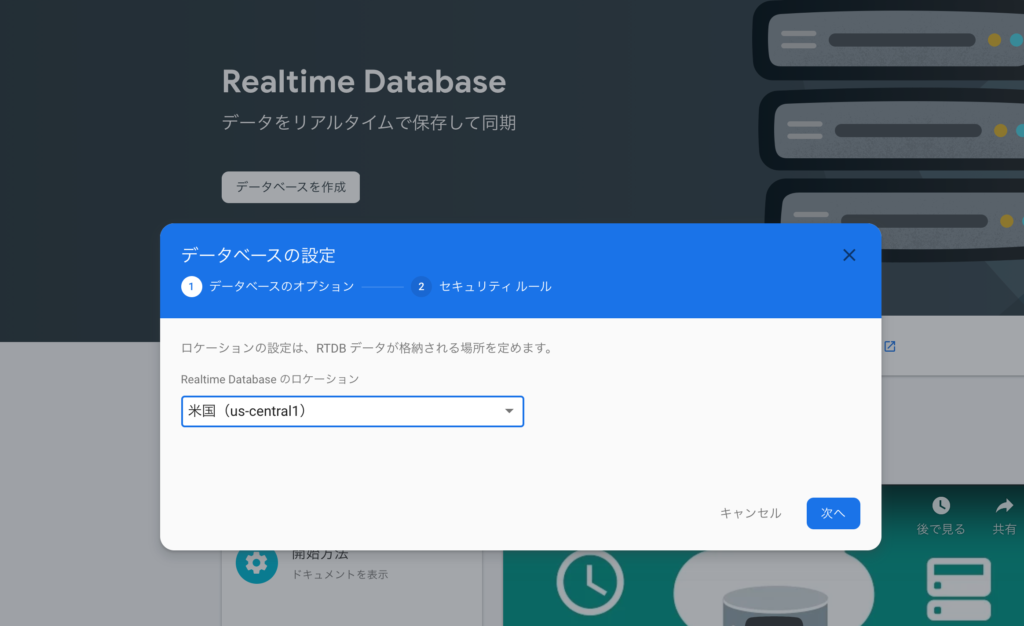Open the Realtime Database location dropdown
The image size is (1024, 626).
(352, 411)
